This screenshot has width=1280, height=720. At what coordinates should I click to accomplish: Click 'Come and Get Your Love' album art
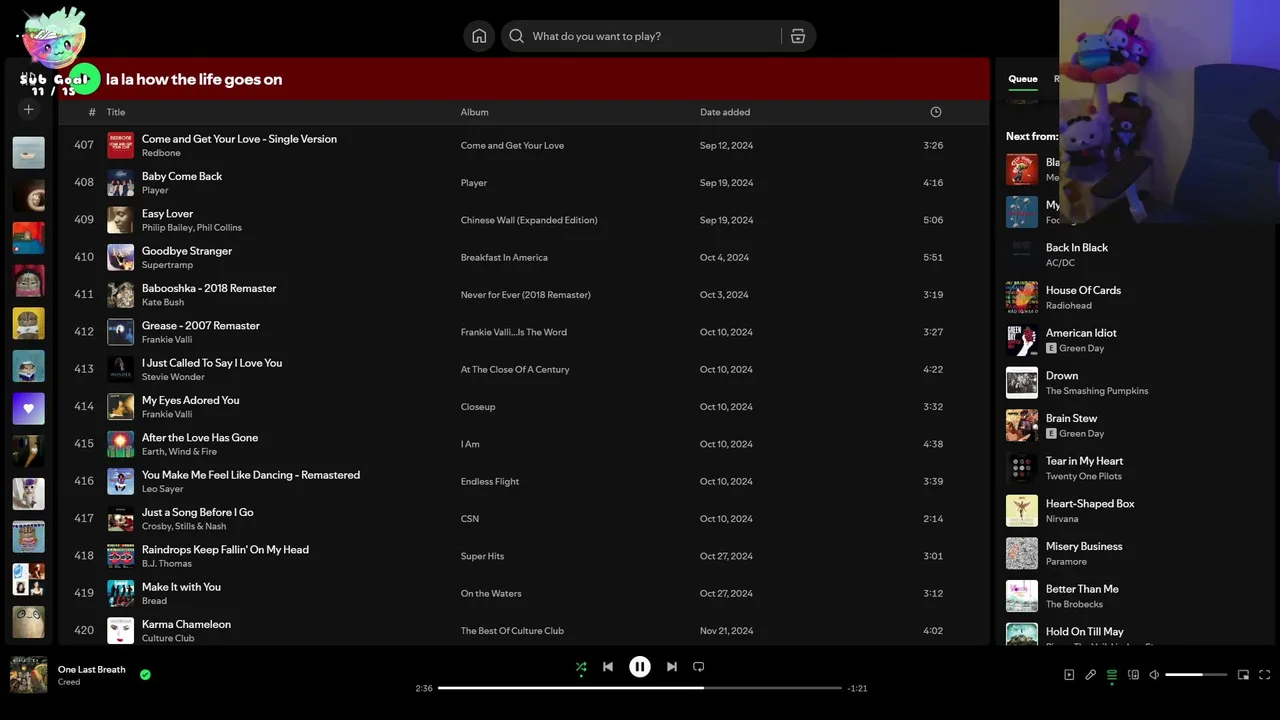[x=121, y=145]
